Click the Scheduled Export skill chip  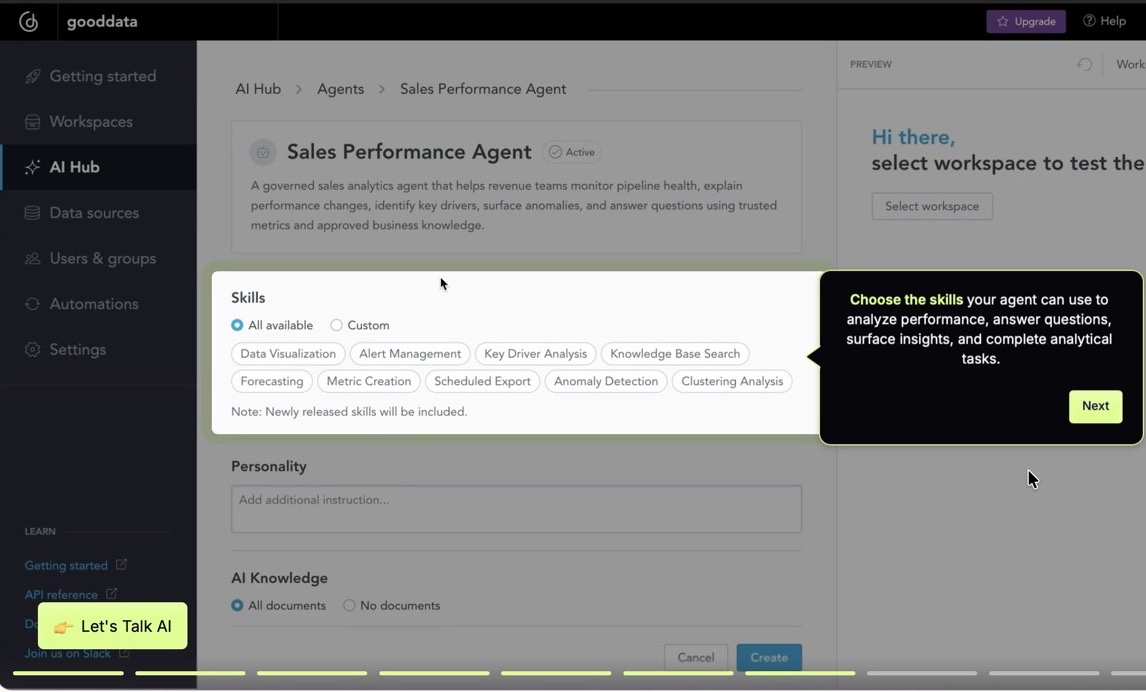(x=482, y=381)
